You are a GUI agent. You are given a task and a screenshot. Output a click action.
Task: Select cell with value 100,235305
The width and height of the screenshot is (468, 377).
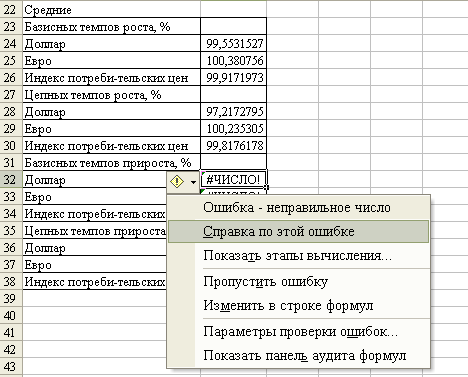click(x=233, y=129)
